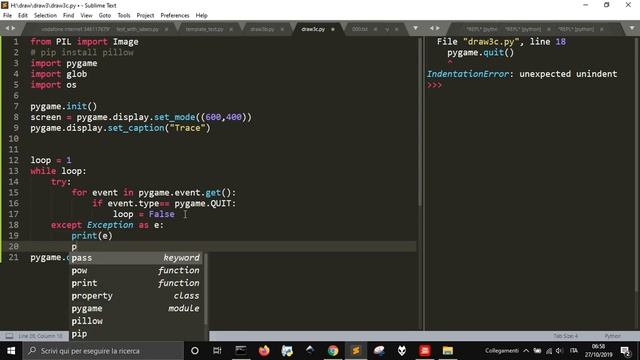The height and width of the screenshot is (360, 640).
Task: Open the Preferences menu
Action: 175,15
